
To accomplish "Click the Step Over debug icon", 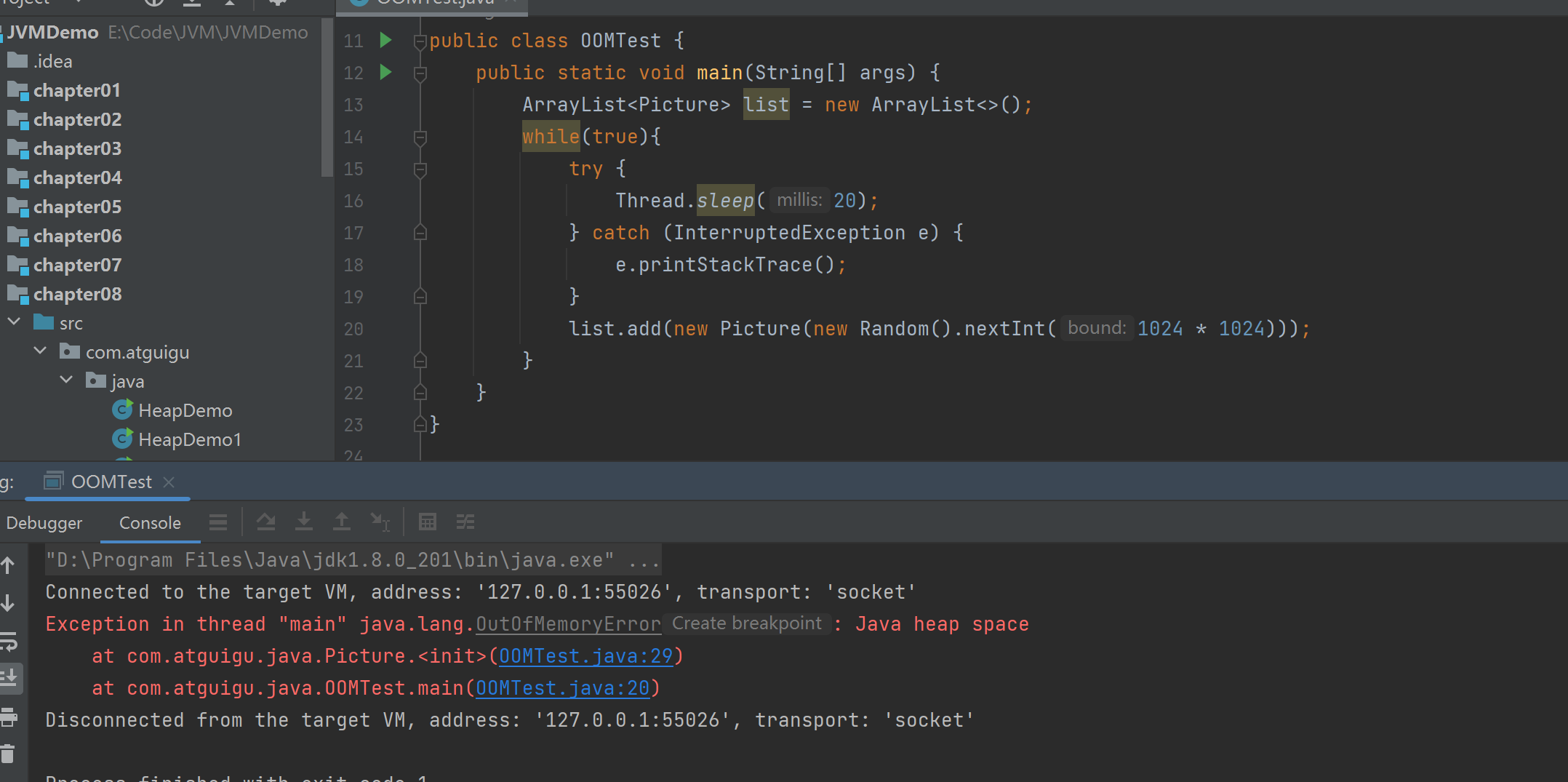I will coord(266,522).
